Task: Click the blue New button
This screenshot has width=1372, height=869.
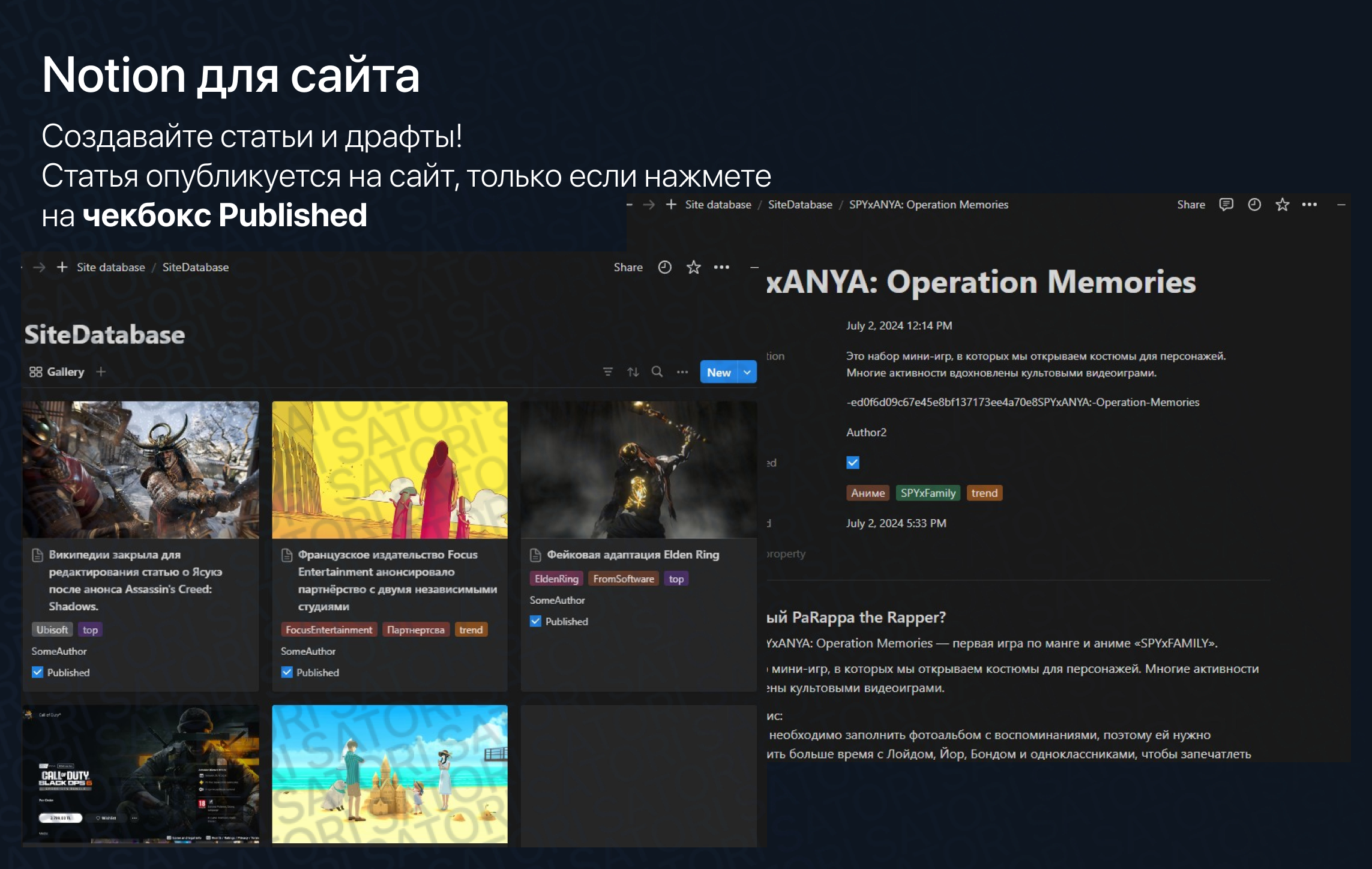Action: point(718,372)
